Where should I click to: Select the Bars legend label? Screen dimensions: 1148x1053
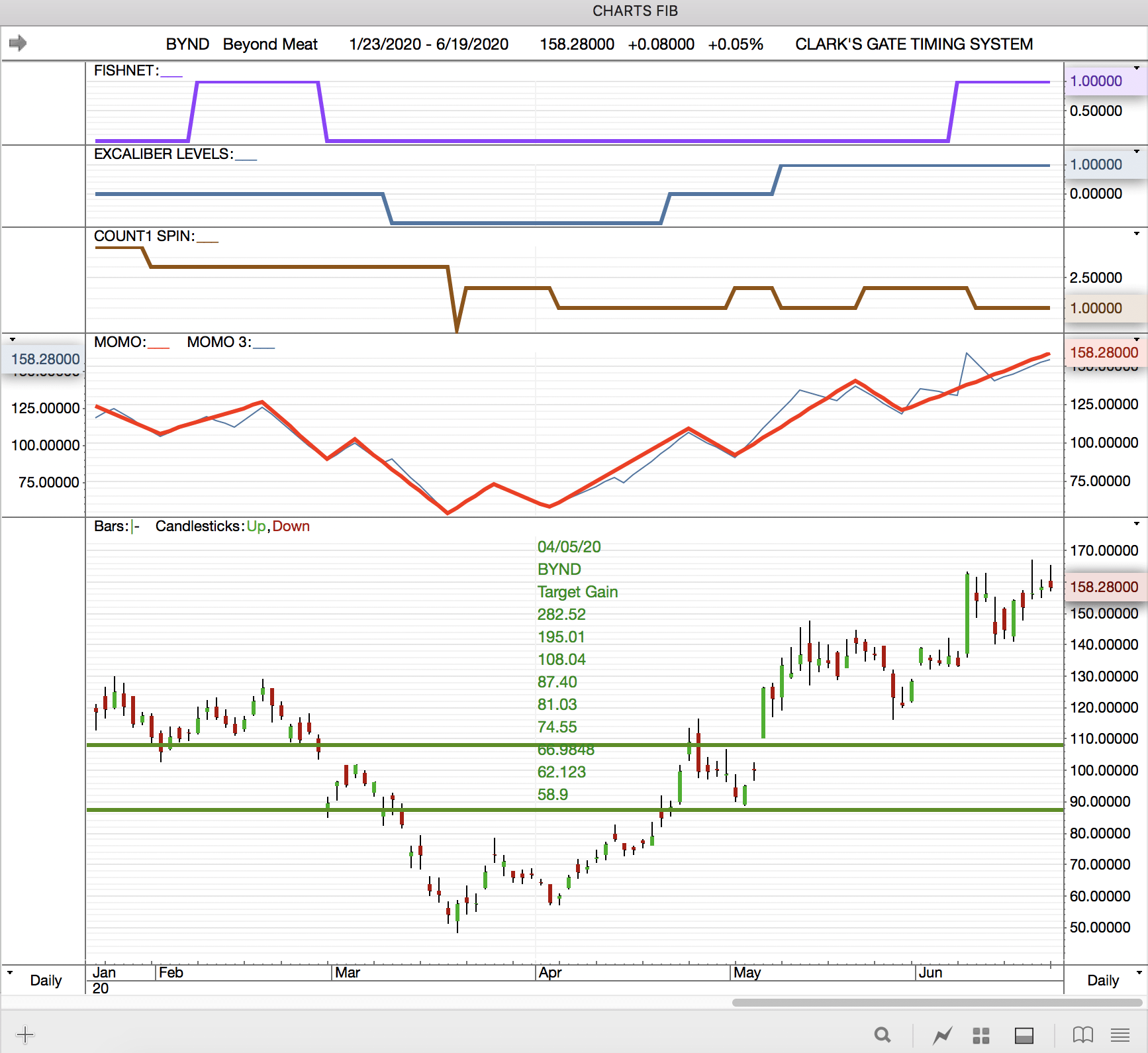click(x=111, y=526)
